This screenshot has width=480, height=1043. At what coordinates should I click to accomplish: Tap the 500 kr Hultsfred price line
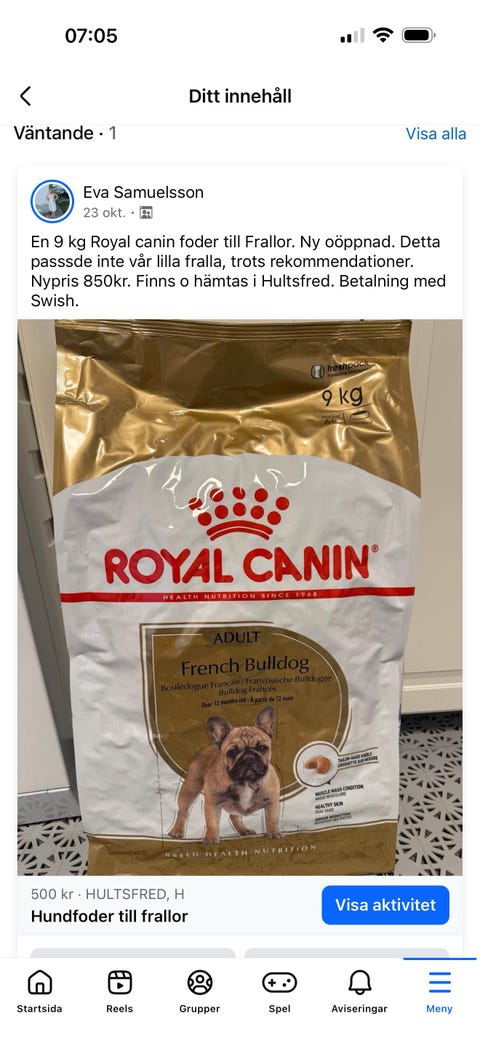tap(108, 894)
